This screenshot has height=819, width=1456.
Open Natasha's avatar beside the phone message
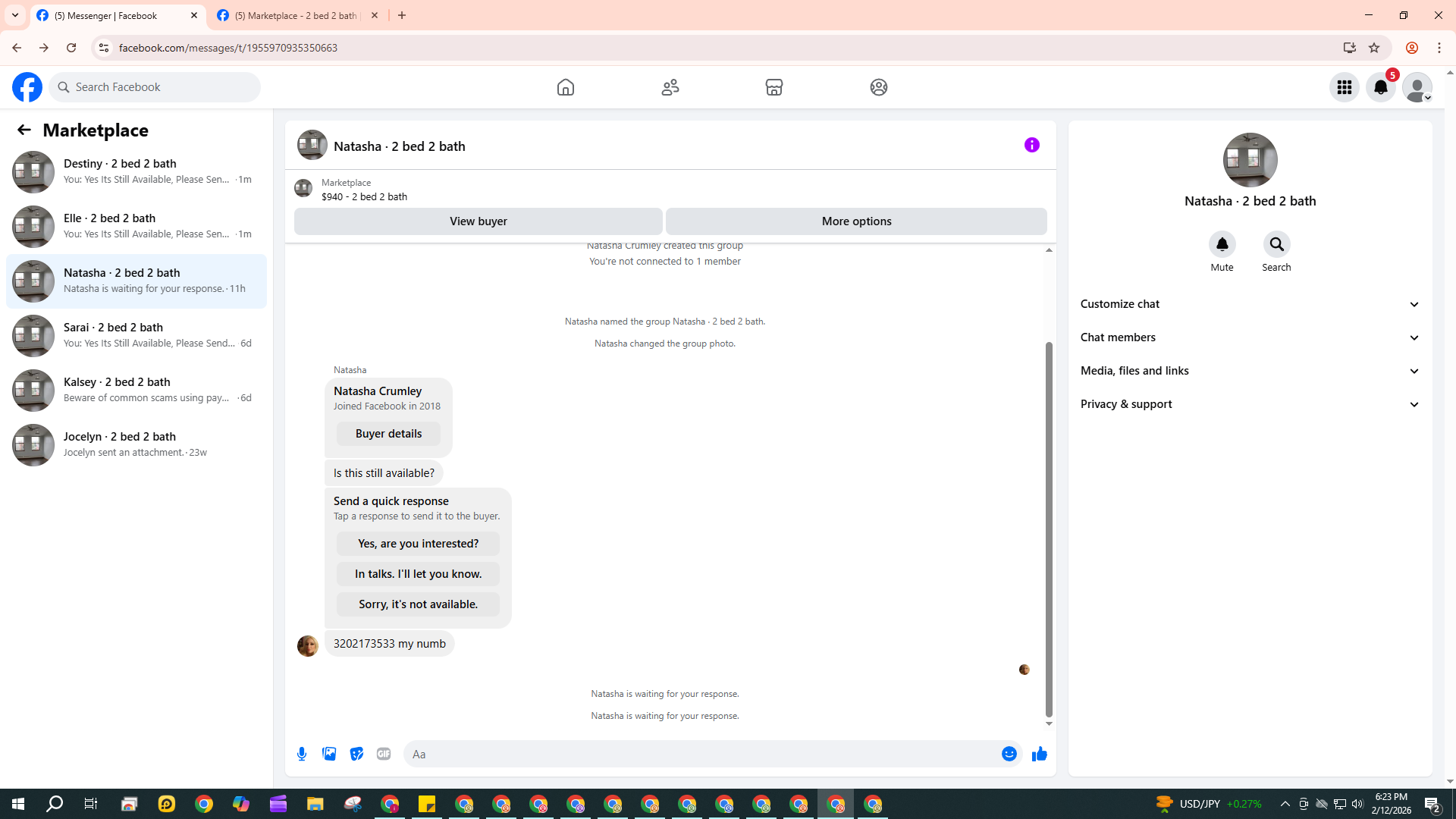coord(308,646)
